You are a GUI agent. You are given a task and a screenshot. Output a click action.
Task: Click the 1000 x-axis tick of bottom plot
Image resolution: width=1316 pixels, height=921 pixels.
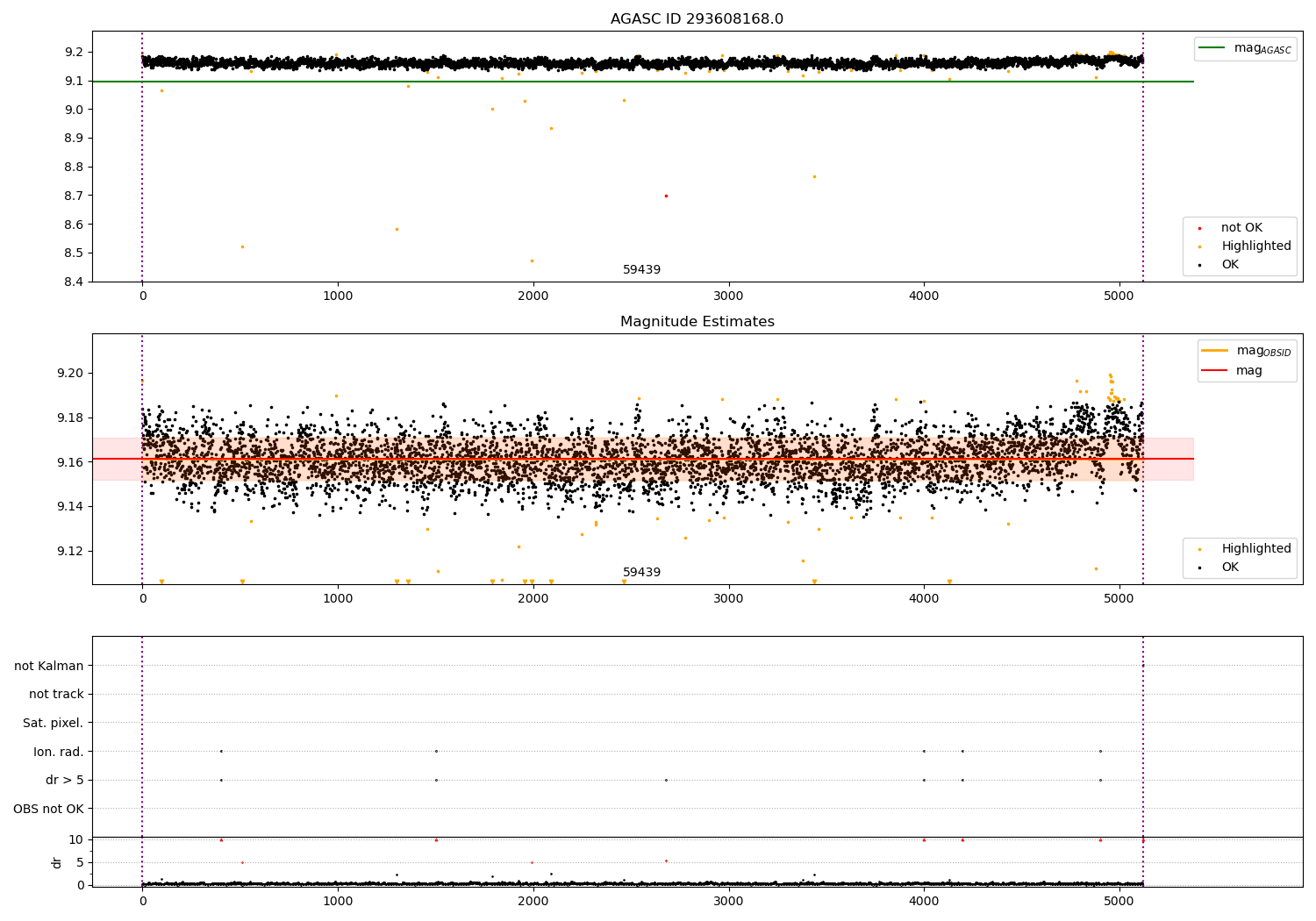(x=338, y=902)
